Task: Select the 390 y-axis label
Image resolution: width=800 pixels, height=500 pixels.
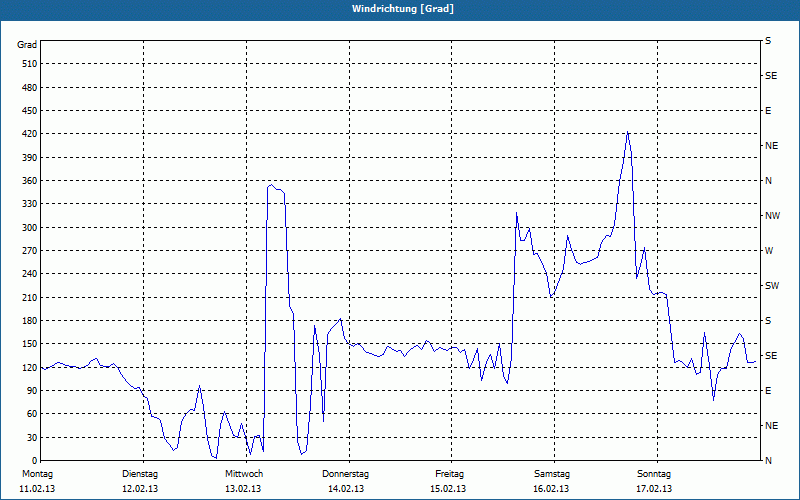Action: [x=30, y=158]
